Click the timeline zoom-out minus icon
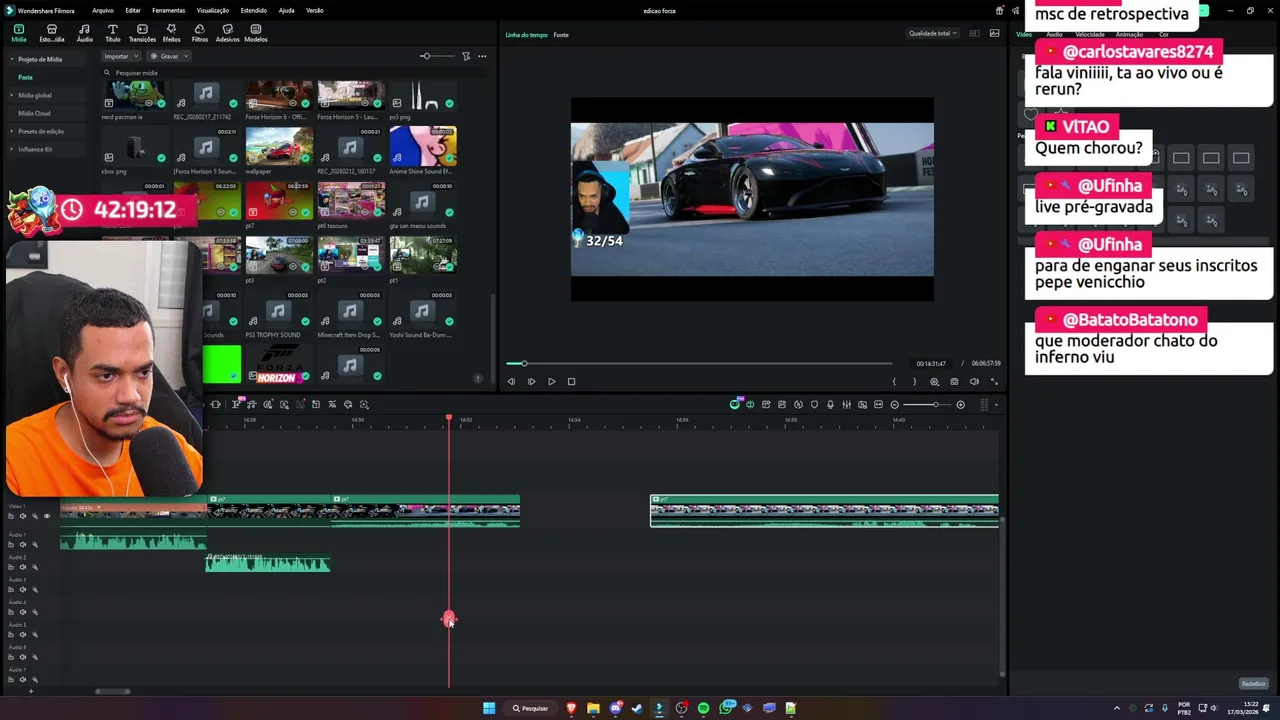 pyautogui.click(x=895, y=405)
